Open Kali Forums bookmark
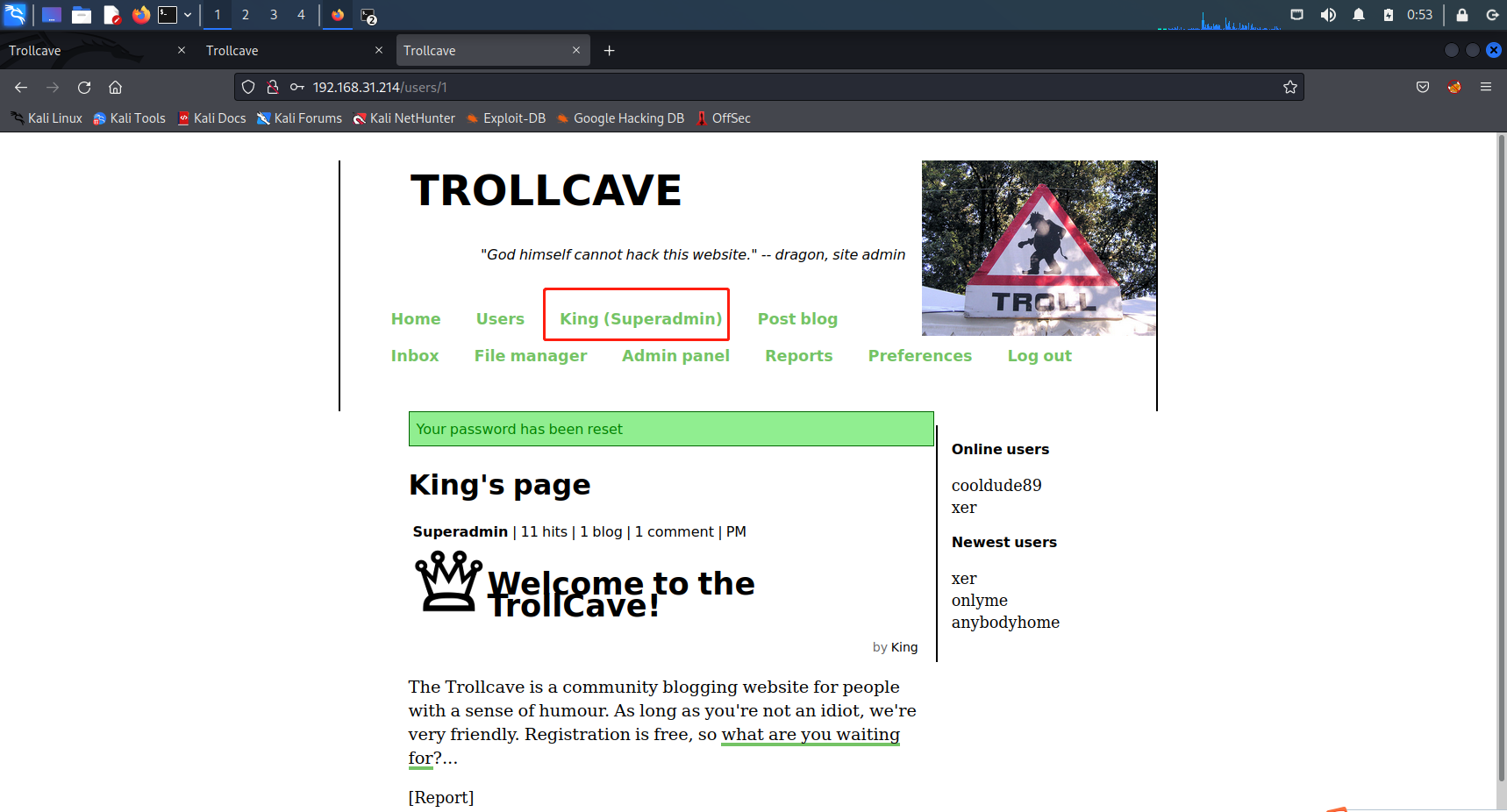Screen dimensions: 1507x812 tap(299, 118)
